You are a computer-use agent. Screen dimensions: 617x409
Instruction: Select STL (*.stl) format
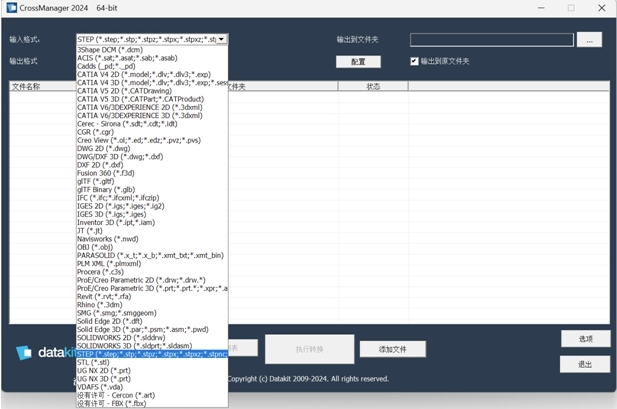tap(152, 363)
